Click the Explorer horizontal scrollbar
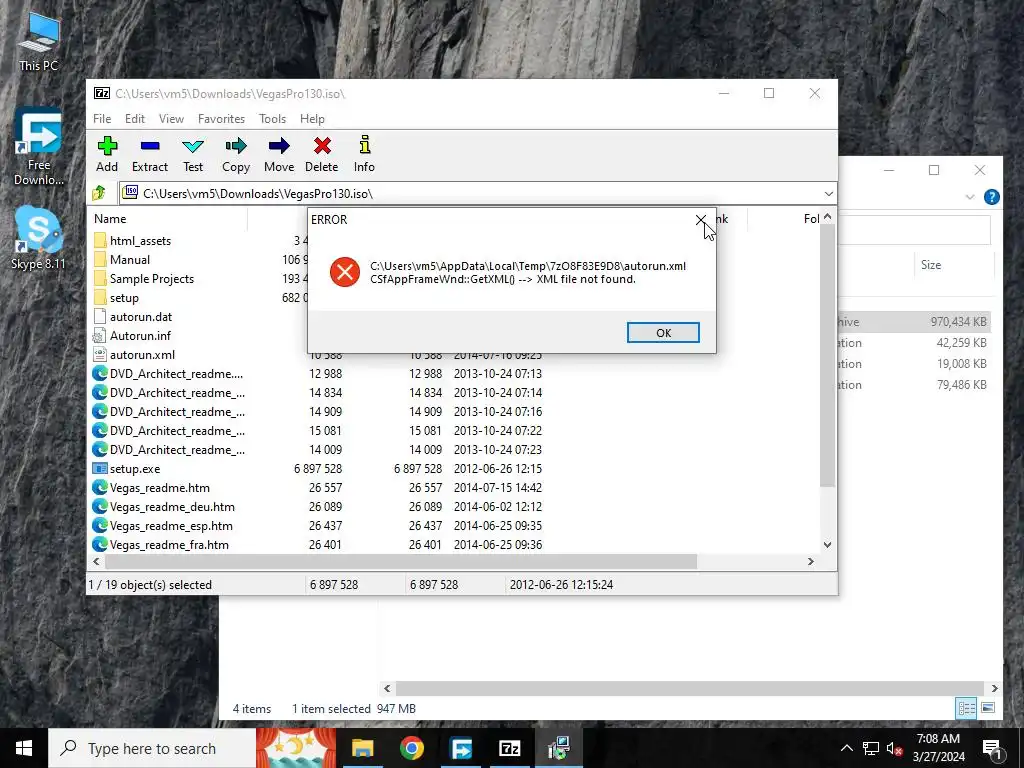The image size is (1024, 768). click(689, 688)
